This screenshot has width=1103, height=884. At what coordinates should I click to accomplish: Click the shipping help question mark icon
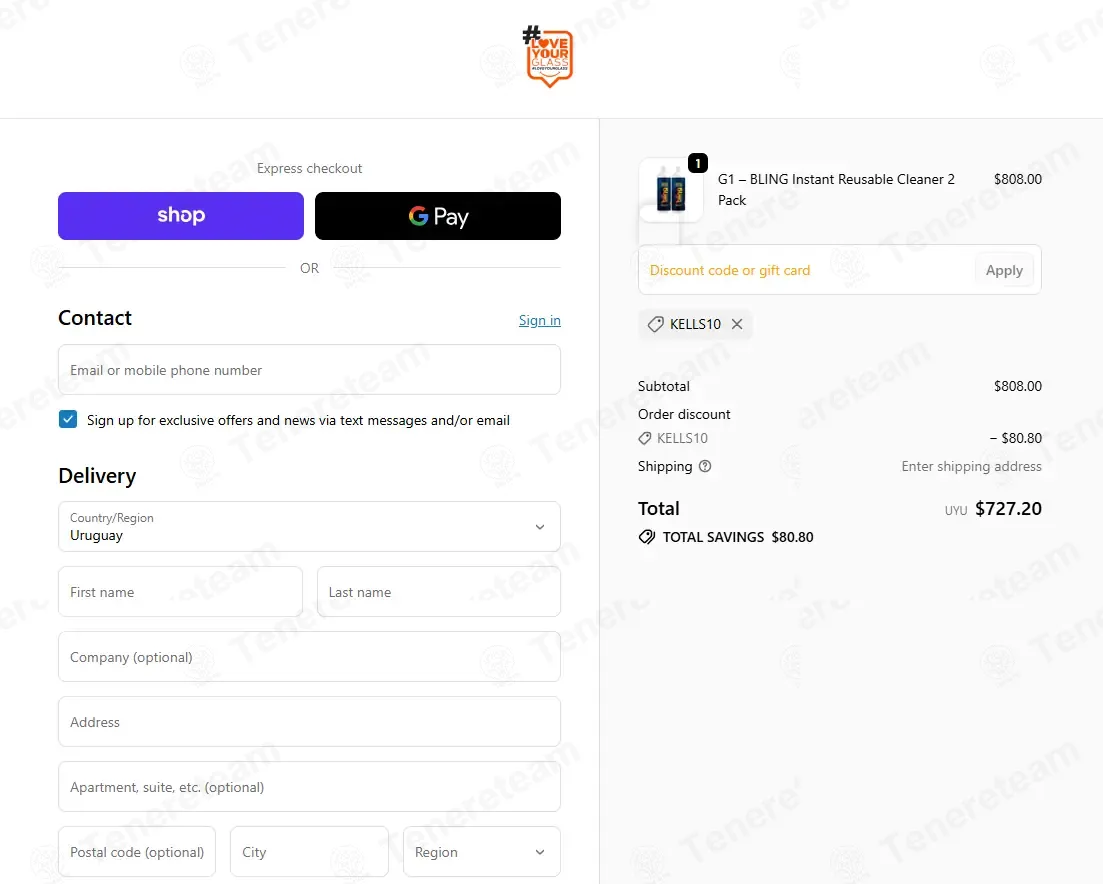705,466
